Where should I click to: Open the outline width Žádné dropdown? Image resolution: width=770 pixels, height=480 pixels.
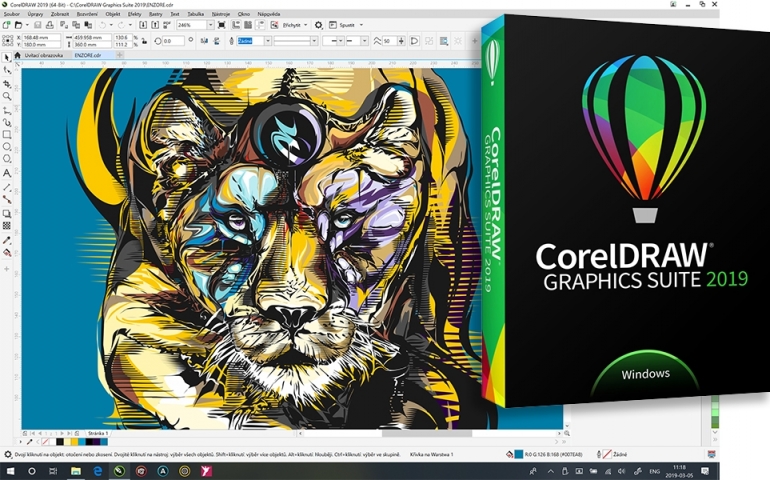[x=268, y=41]
